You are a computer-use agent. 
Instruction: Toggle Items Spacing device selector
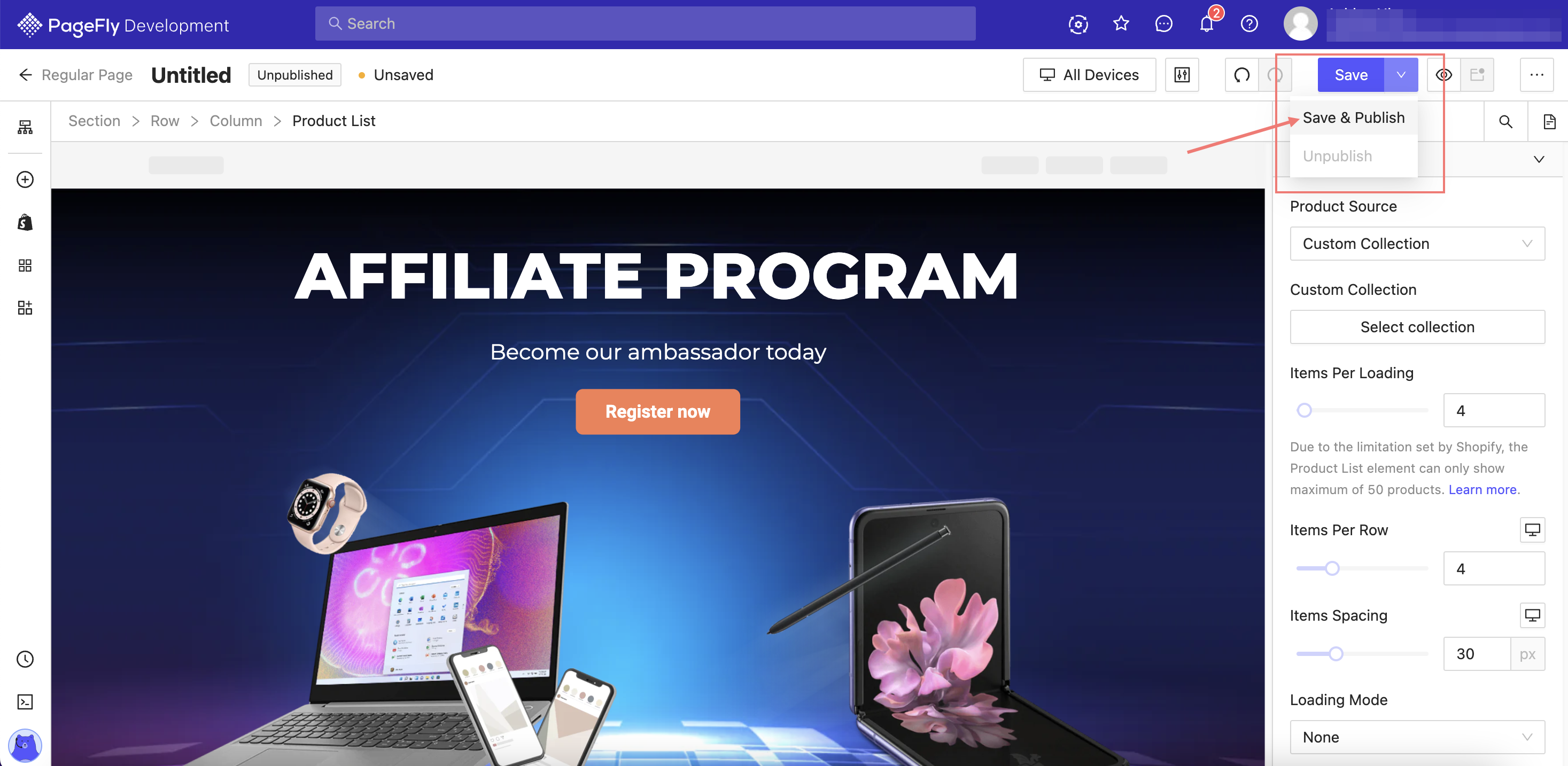[1532, 614]
